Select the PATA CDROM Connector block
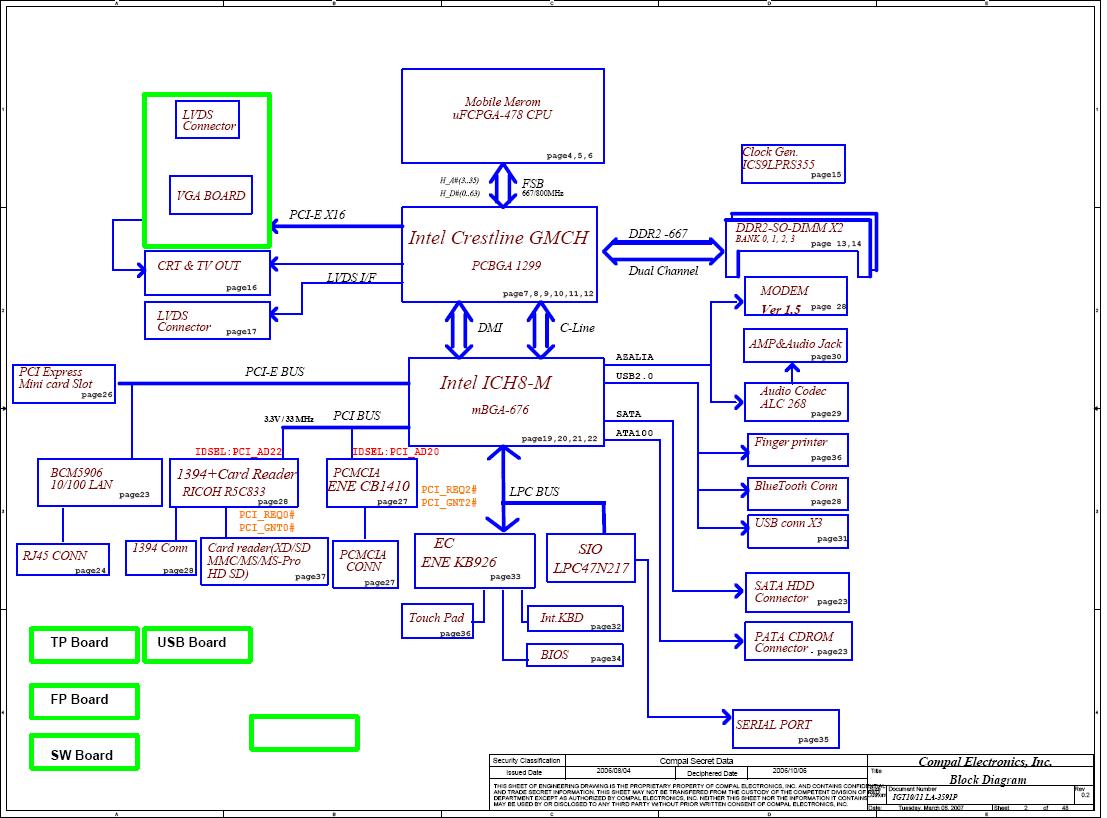The height and width of the screenshot is (818, 1107). pyautogui.click(x=798, y=641)
